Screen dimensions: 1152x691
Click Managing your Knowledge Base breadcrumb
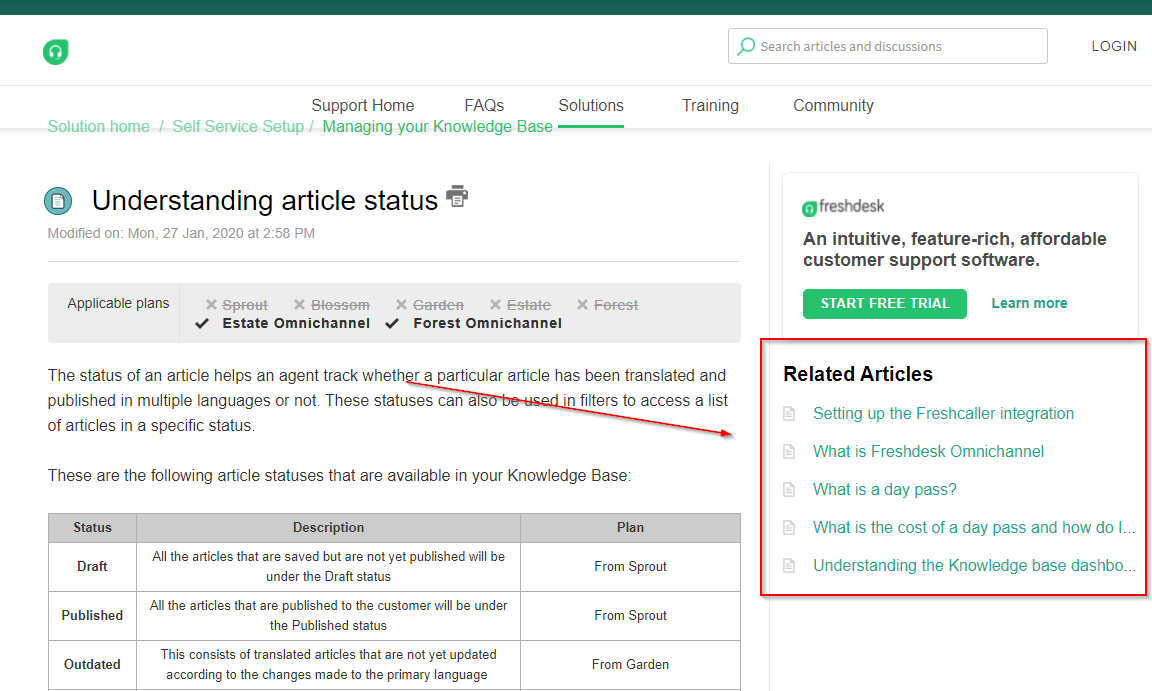pos(437,126)
